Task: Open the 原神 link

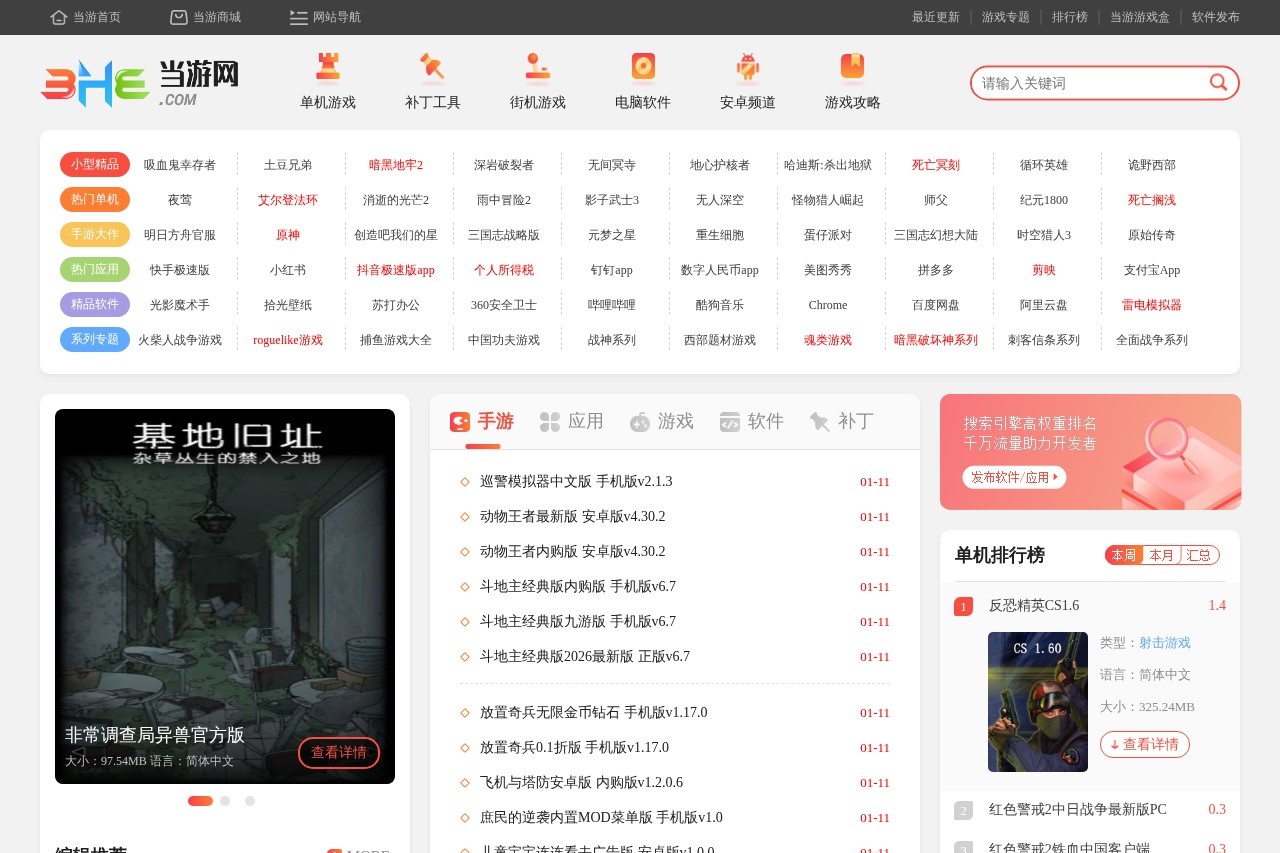Action: (288, 235)
